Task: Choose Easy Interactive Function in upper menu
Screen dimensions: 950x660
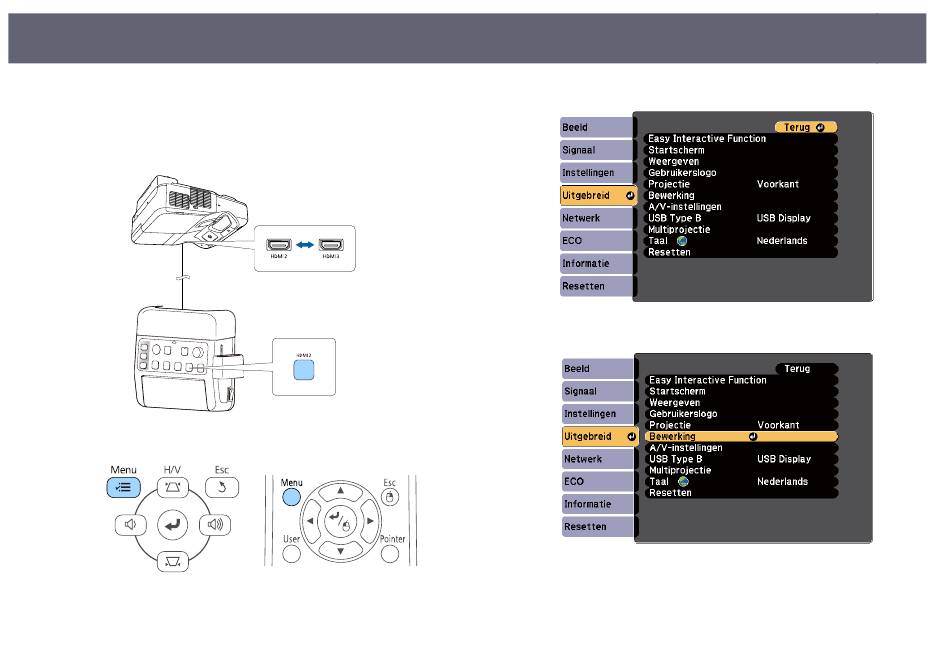Action: point(740,139)
